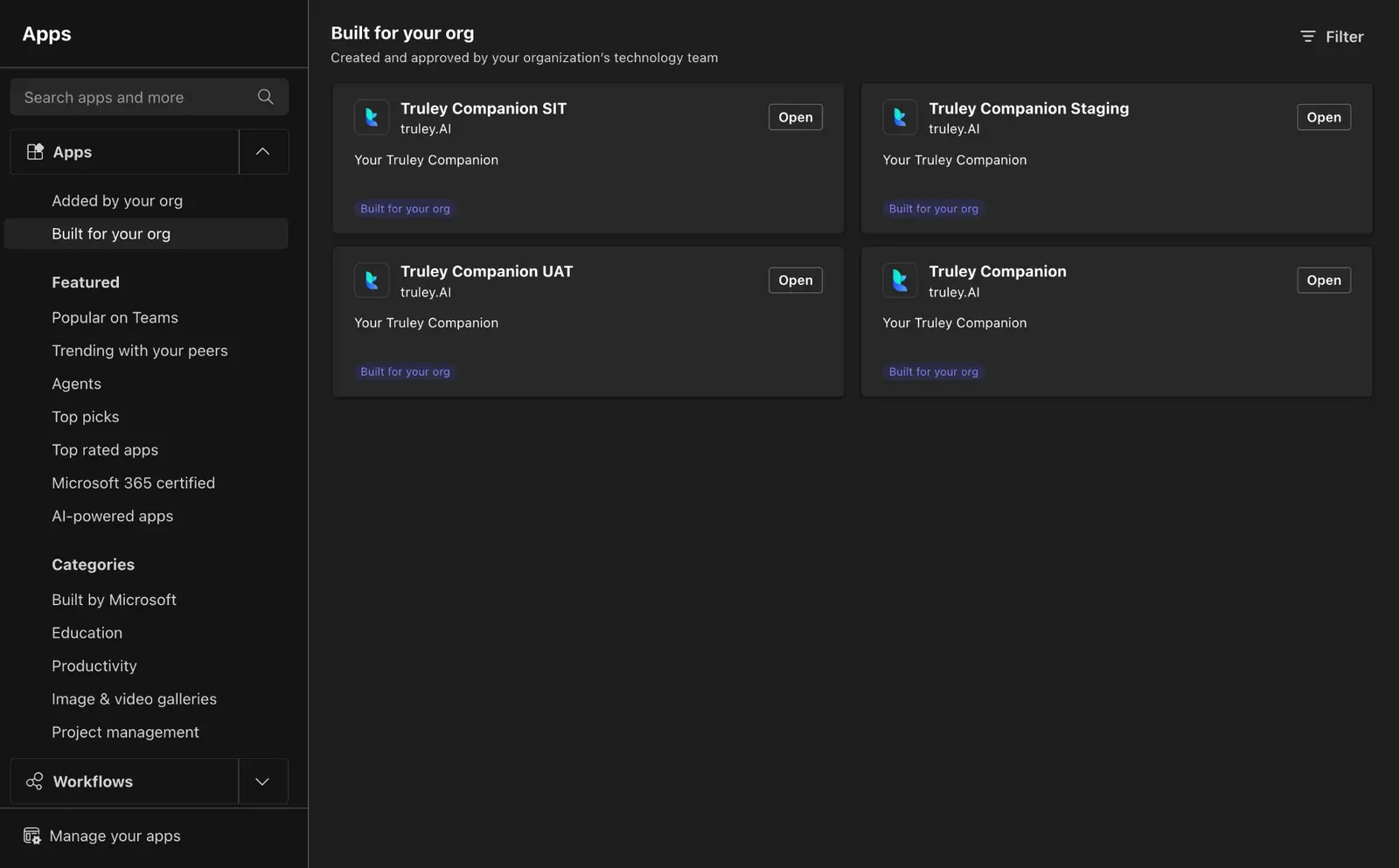
Task: Open Project management category
Action: coord(125,732)
